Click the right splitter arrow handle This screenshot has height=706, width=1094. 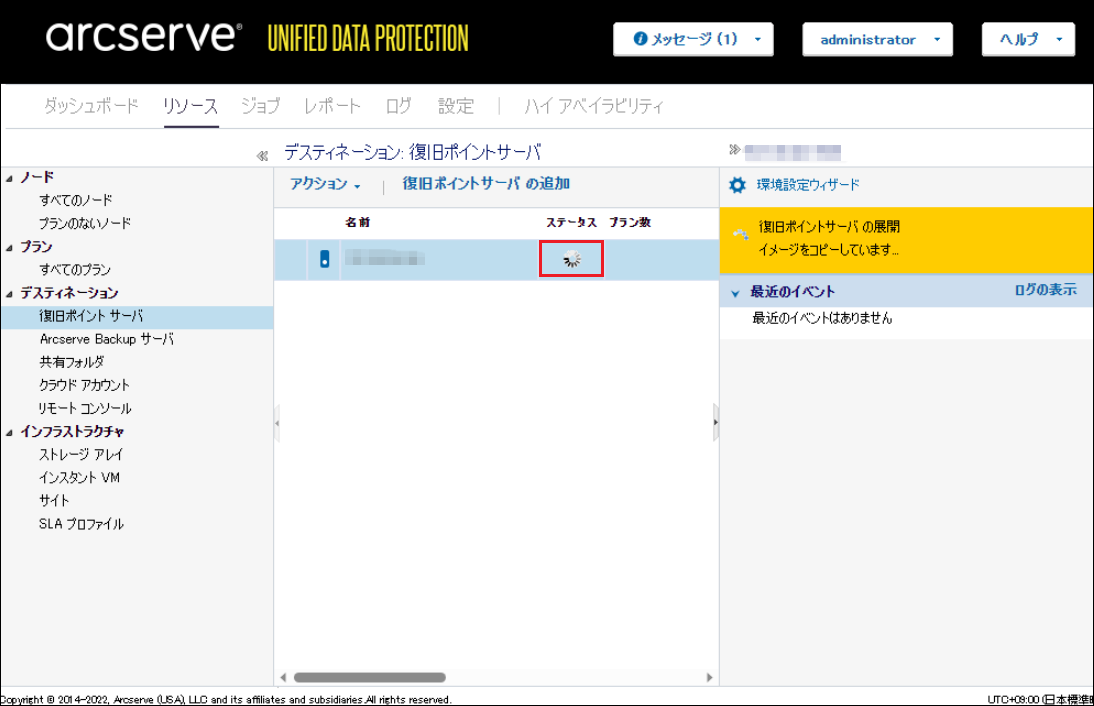[x=715, y=423]
